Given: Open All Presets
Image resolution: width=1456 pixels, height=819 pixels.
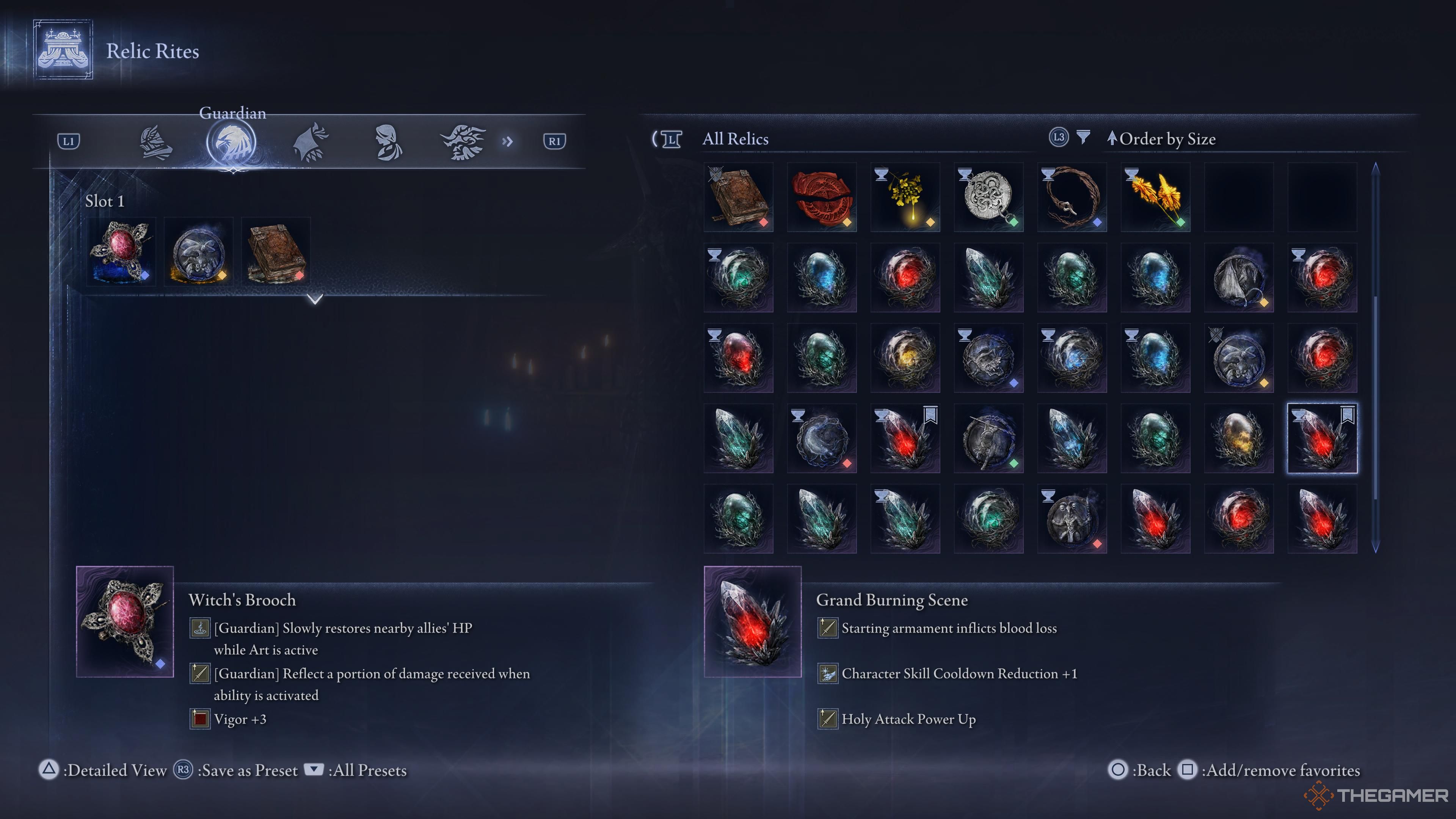Looking at the screenshot, I should (356, 770).
